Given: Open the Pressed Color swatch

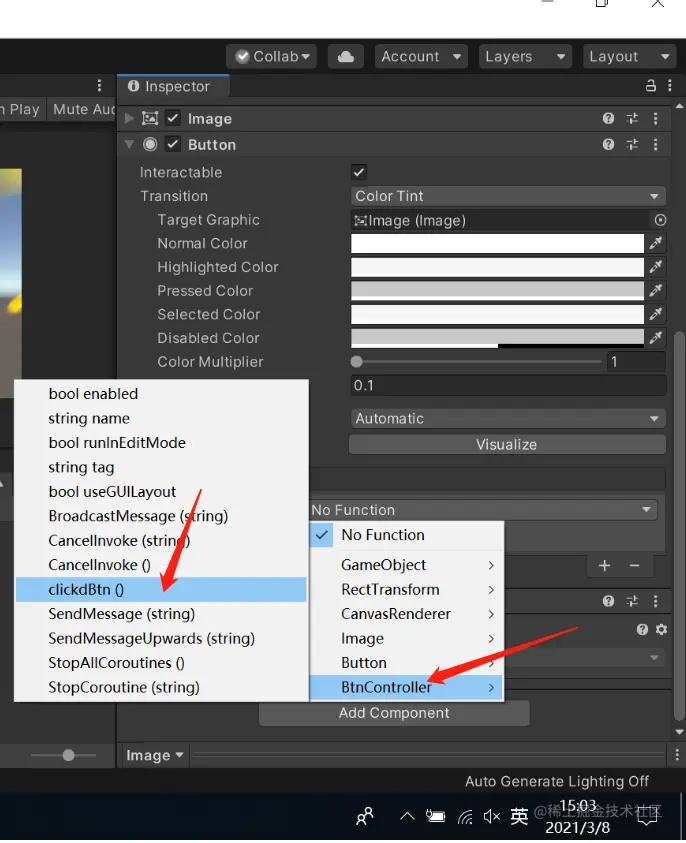Looking at the screenshot, I should point(497,290).
